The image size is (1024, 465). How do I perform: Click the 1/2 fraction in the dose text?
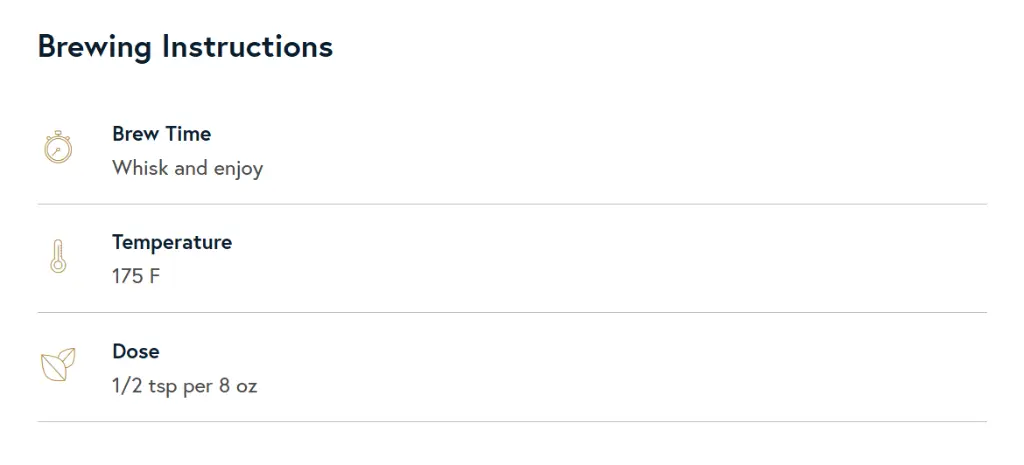(125, 386)
